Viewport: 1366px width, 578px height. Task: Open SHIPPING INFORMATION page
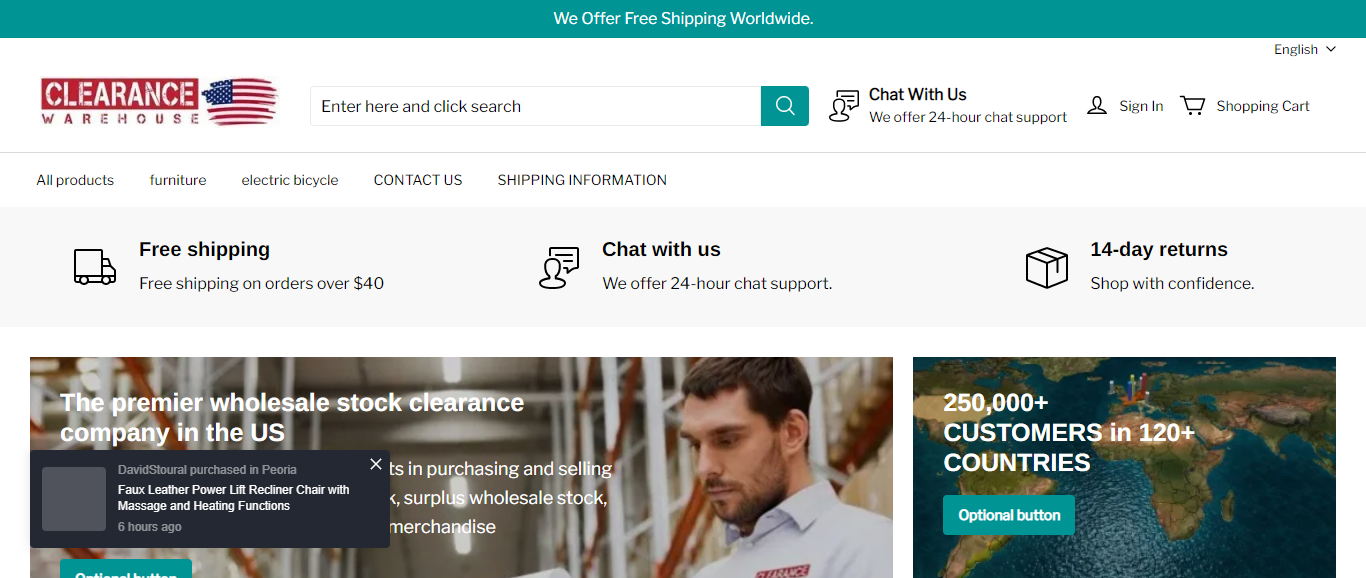point(582,180)
